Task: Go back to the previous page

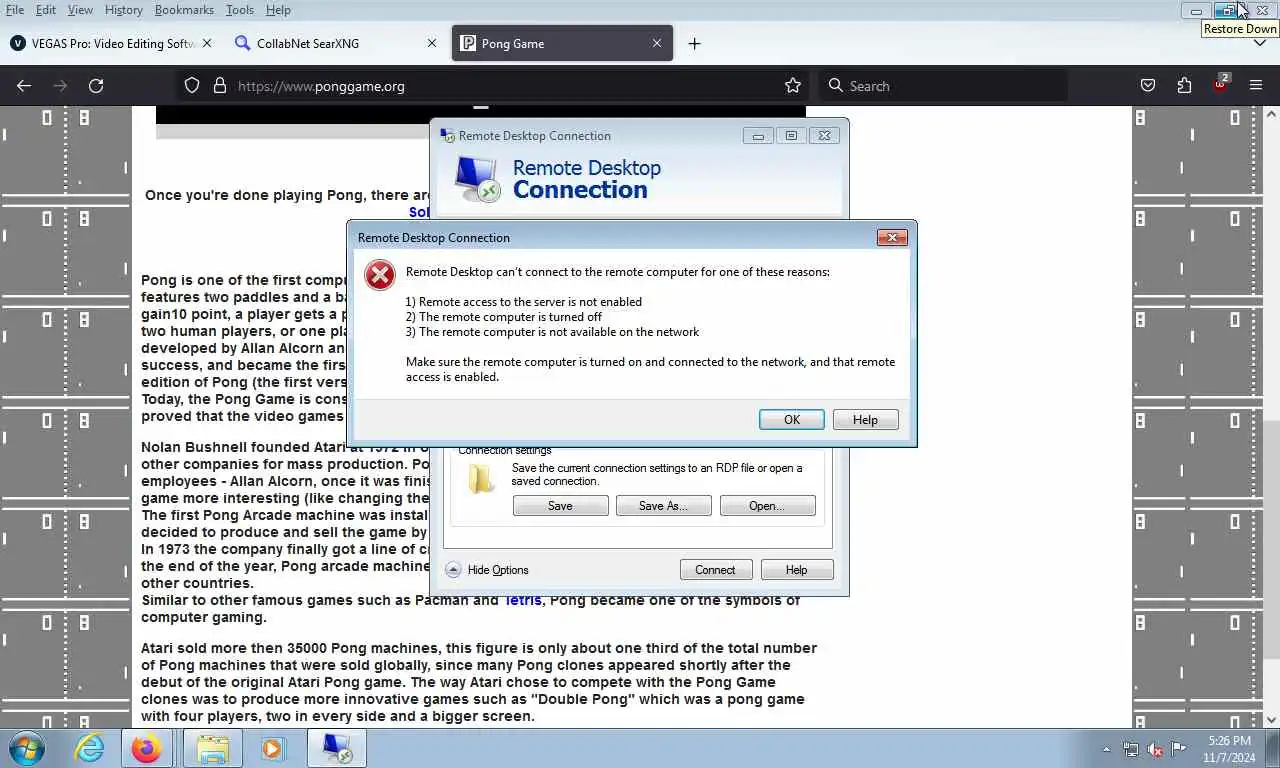Action: tap(24, 86)
